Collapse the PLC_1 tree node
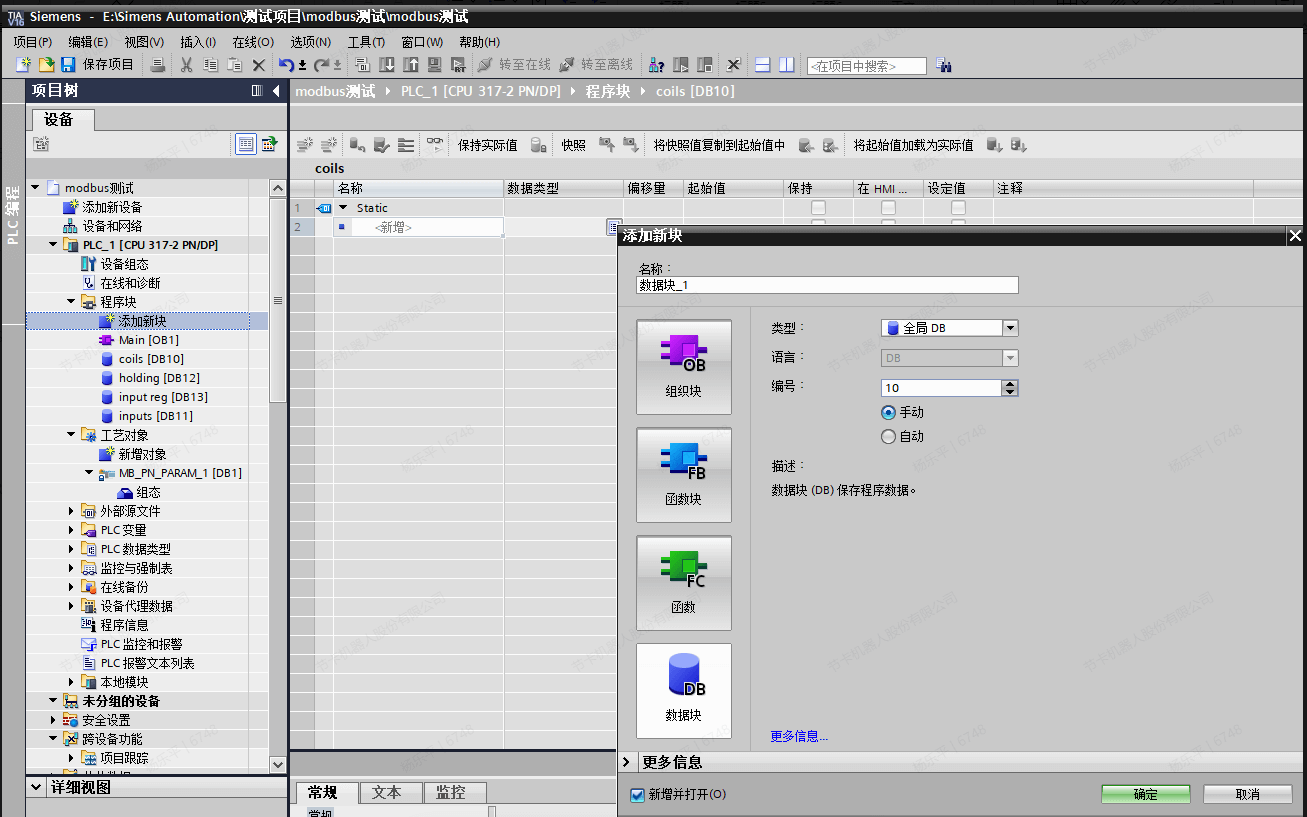The image size is (1307, 817). [x=54, y=245]
